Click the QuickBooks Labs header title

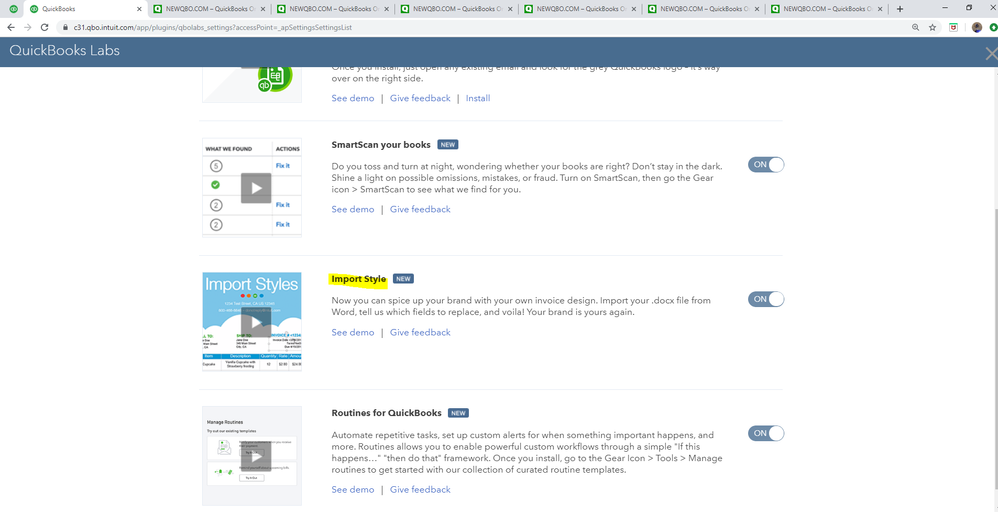tap(64, 51)
